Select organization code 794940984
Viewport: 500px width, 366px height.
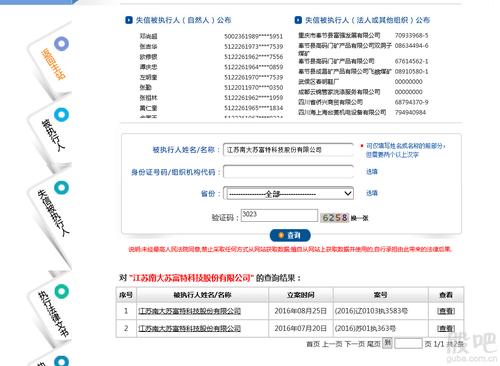pyautogui.click(x=410, y=112)
